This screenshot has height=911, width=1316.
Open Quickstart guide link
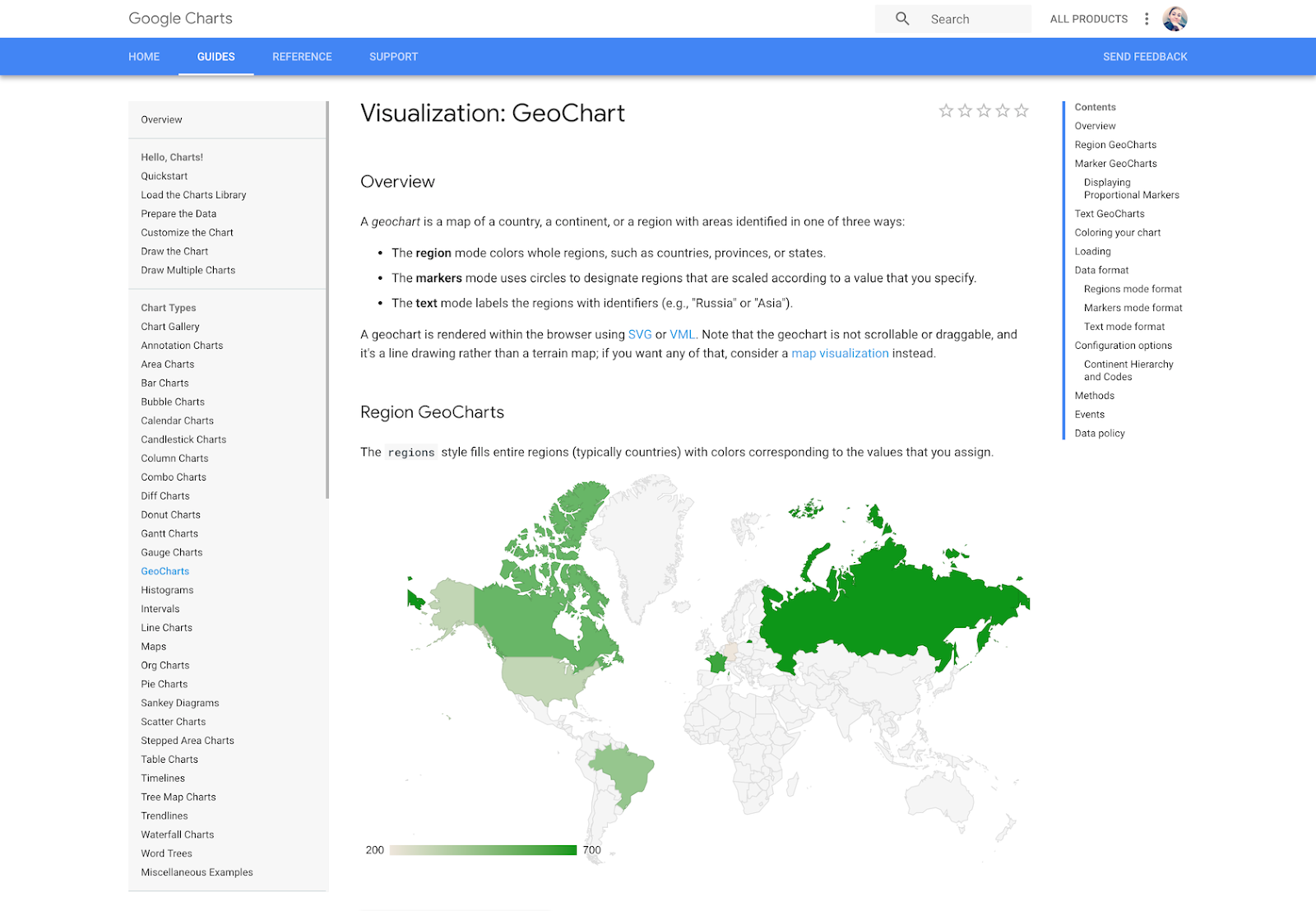pos(164,176)
